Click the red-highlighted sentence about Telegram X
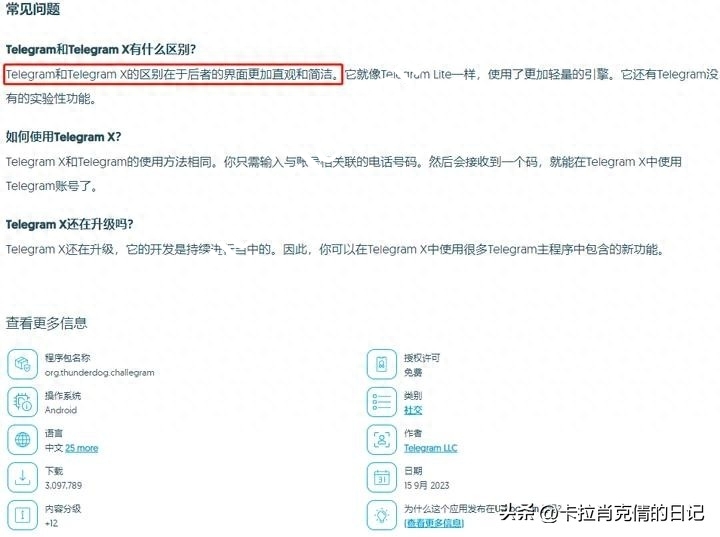The image size is (720, 537). pos(173,74)
